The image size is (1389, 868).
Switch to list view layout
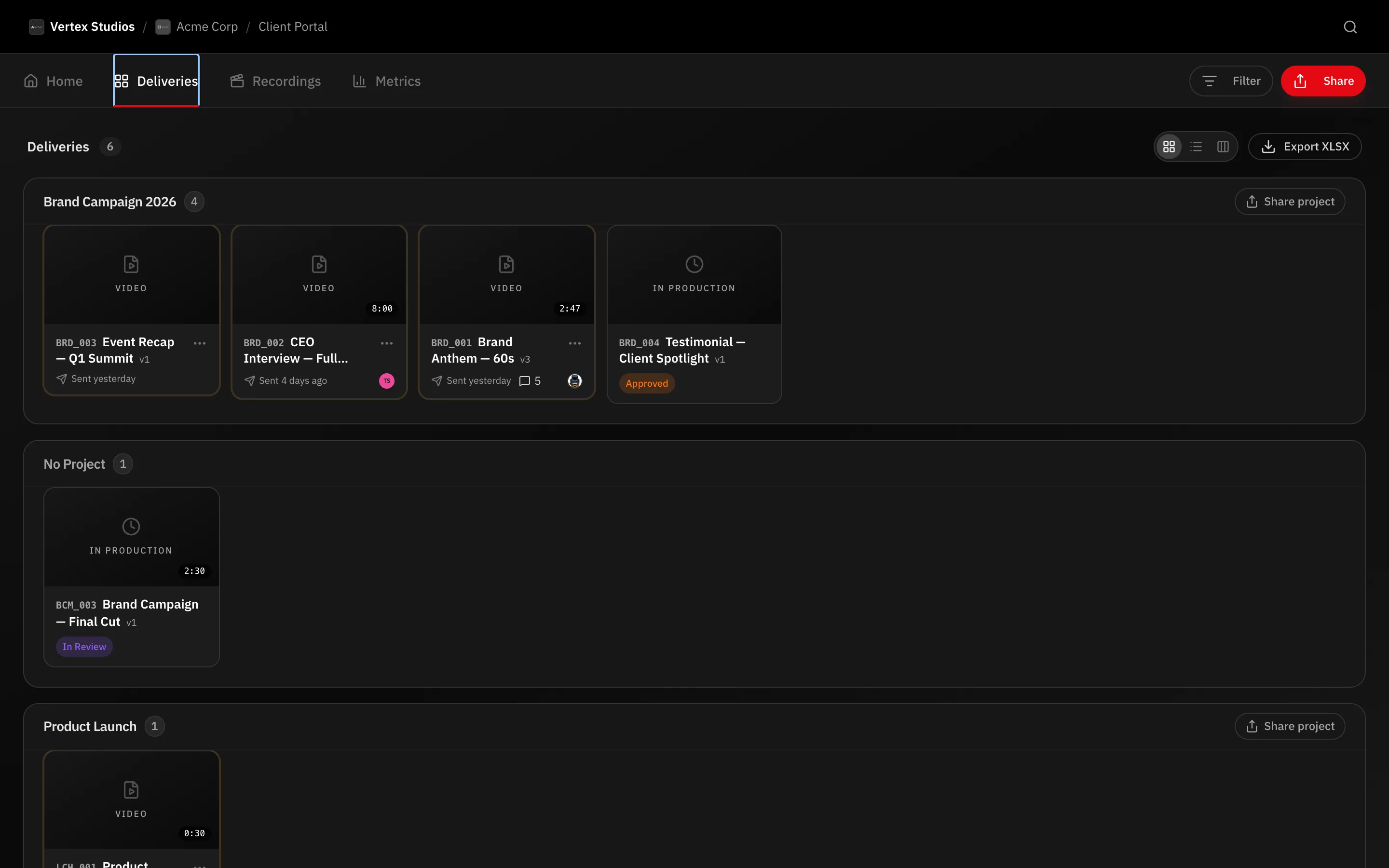(x=1196, y=147)
